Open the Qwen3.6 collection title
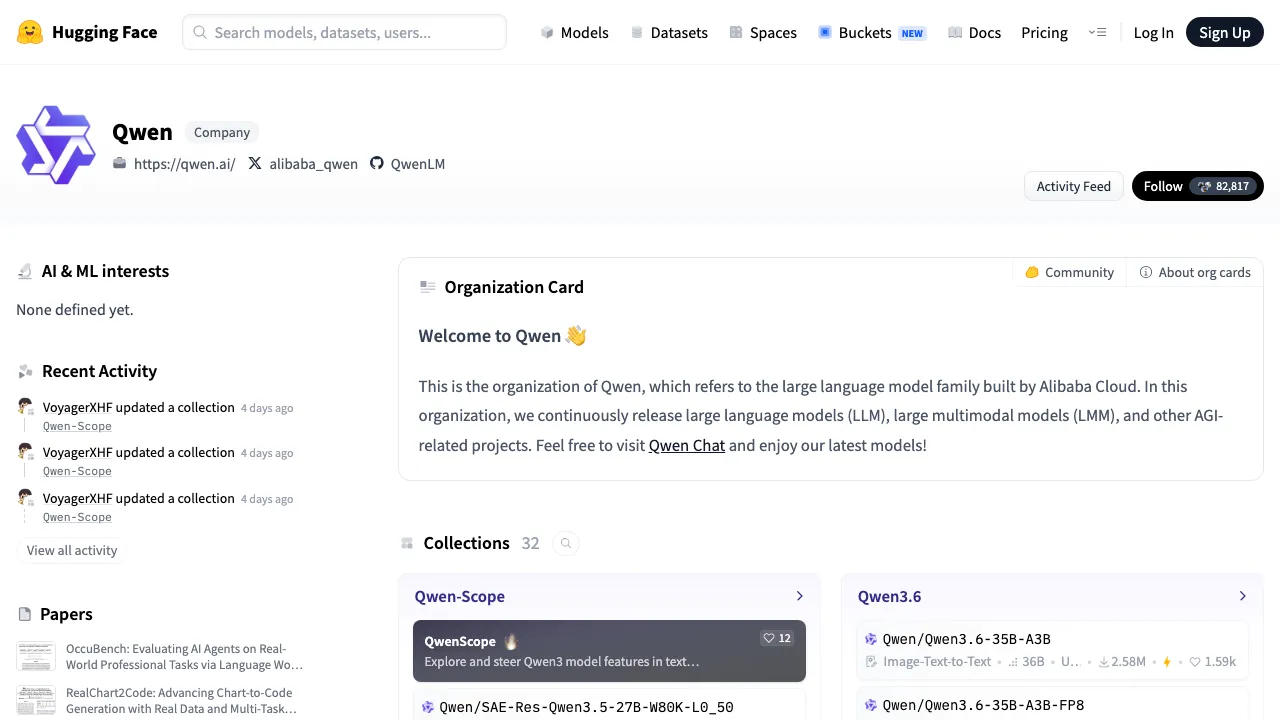 pyautogui.click(x=889, y=596)
